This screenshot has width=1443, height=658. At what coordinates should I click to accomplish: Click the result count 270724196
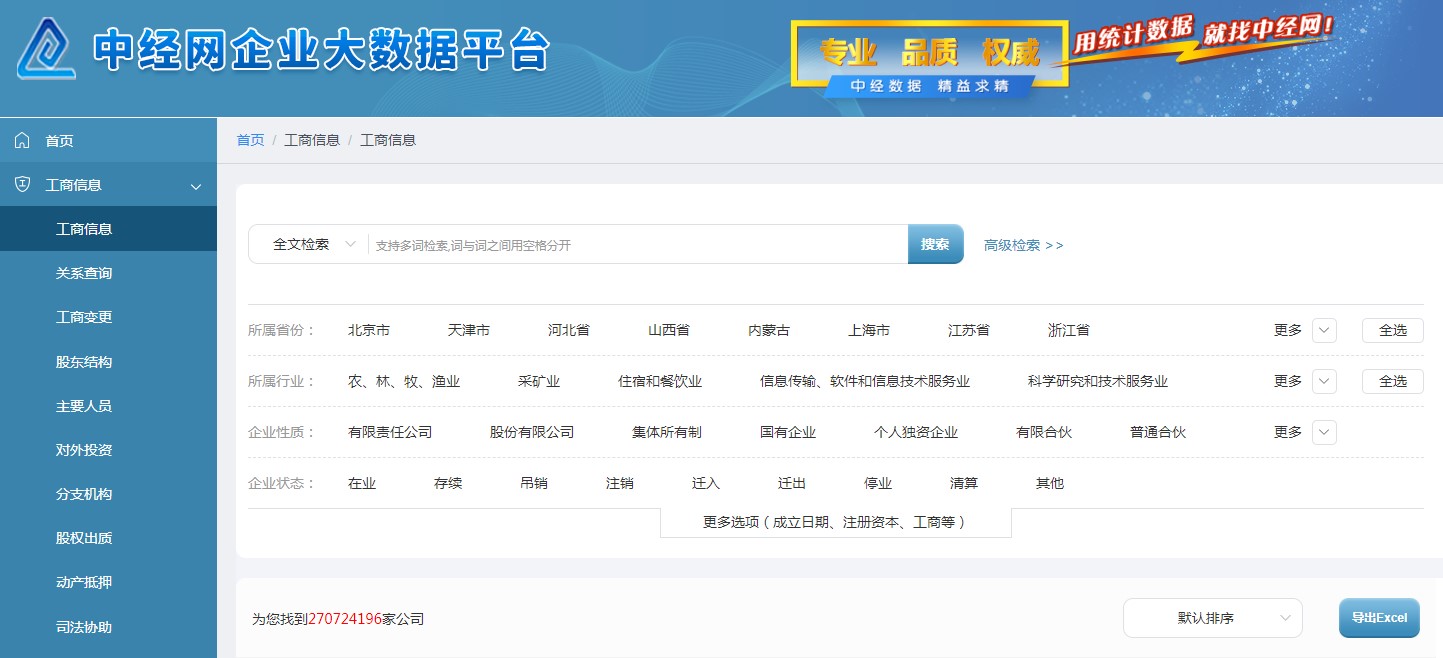[x=345, y=619]
